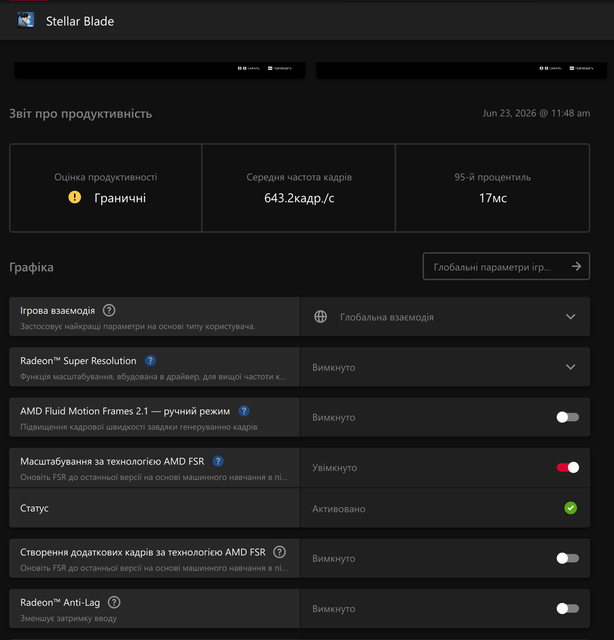Click the Граничні rating value
This screenshot has width=614, height=640.
point(120,198)
